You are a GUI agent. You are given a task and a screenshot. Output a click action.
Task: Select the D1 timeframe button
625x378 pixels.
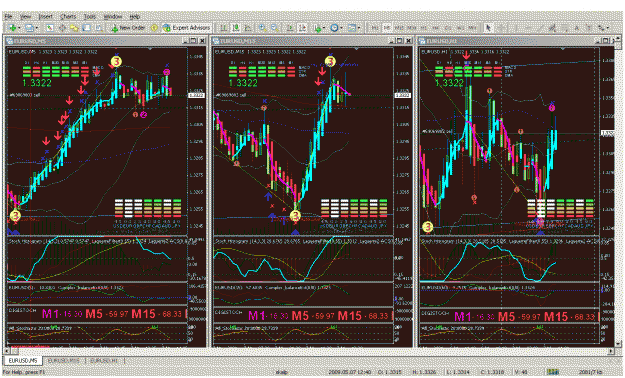[448, 28]
